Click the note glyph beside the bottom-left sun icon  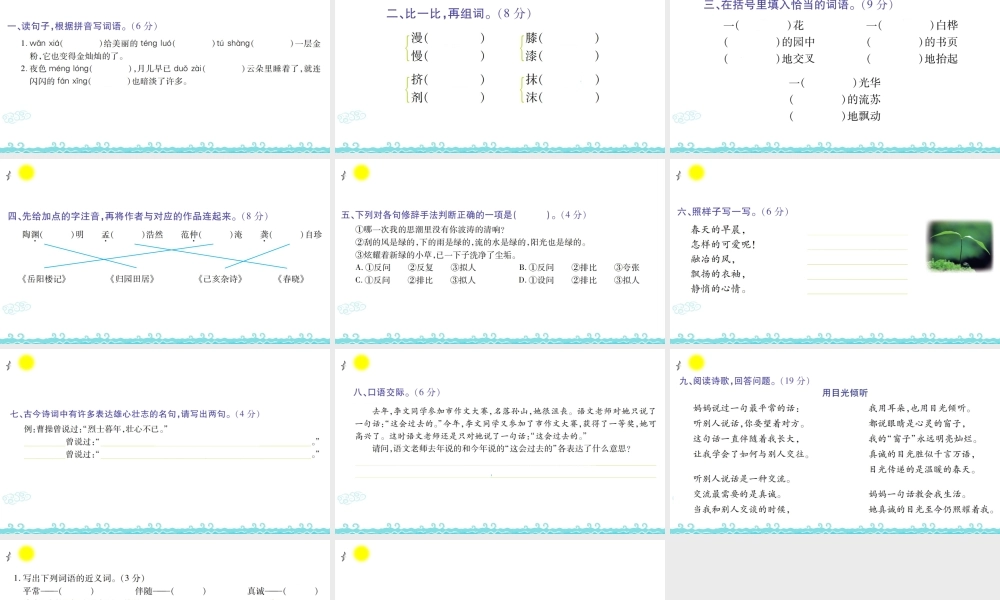pos(8,556)
